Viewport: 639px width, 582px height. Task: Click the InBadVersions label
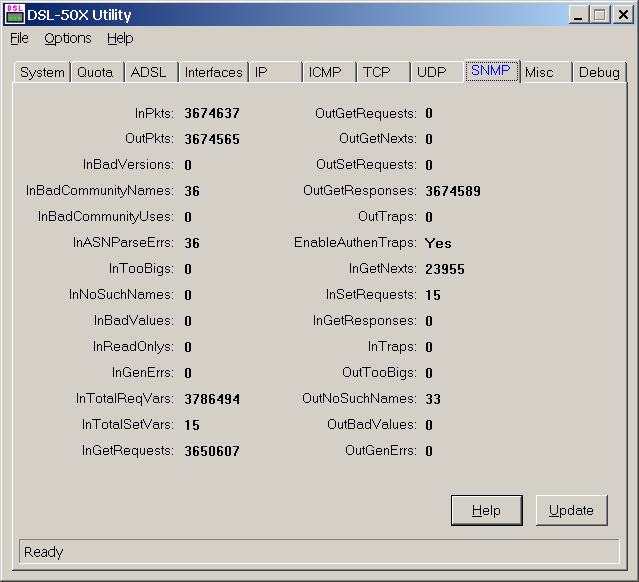(x=128, y=165)
